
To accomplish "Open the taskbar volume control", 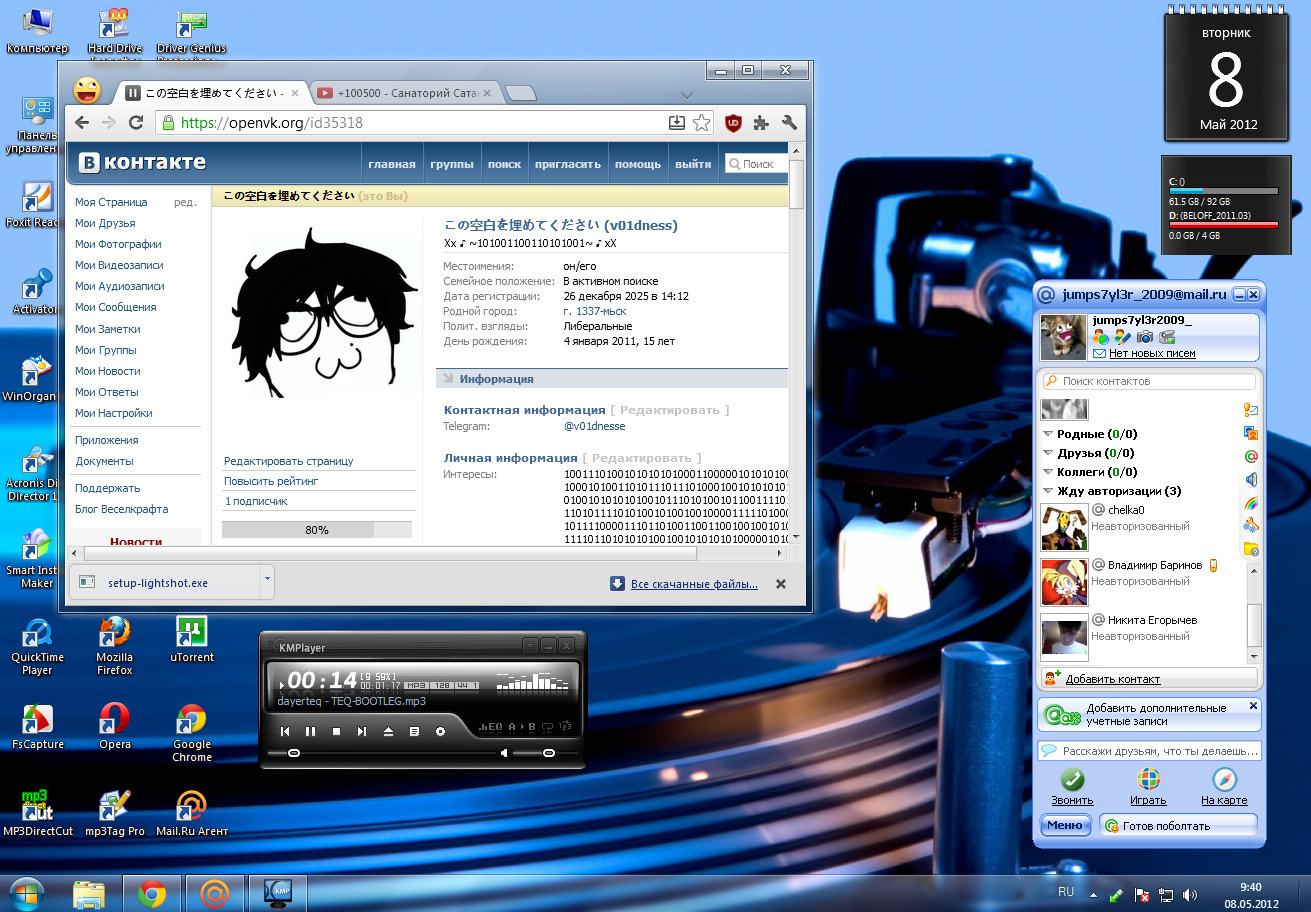I will 1189,894.
